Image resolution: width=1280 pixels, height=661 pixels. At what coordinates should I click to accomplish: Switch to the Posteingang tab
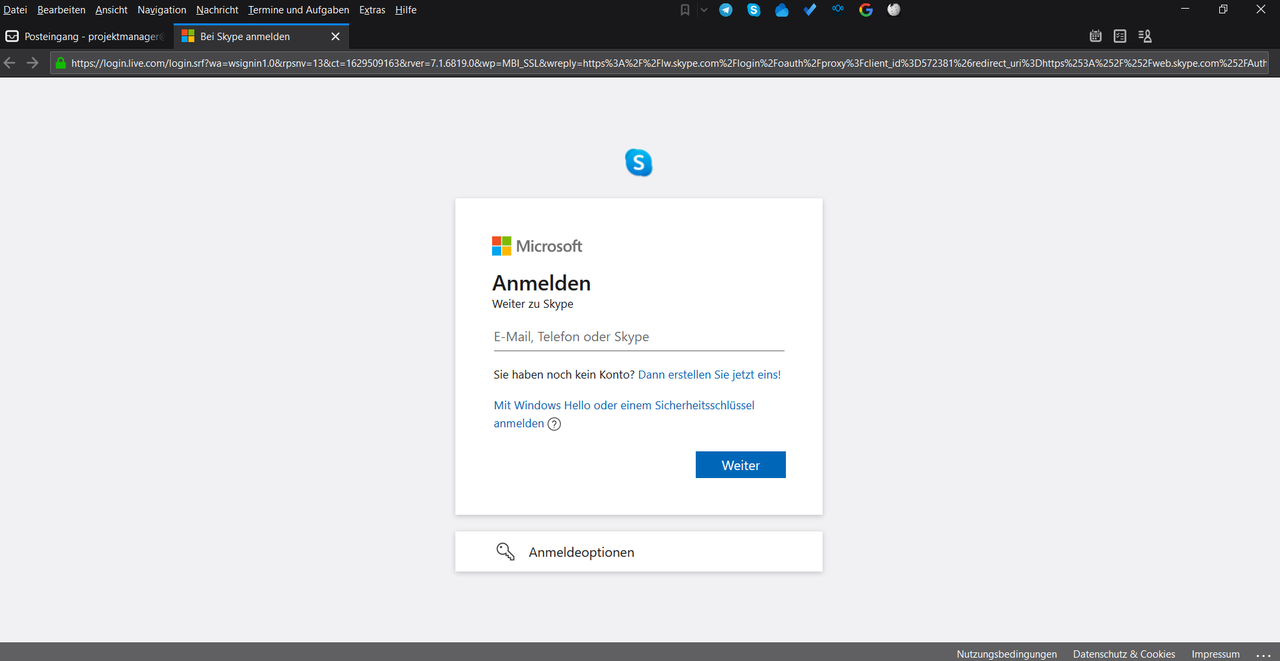86,36
